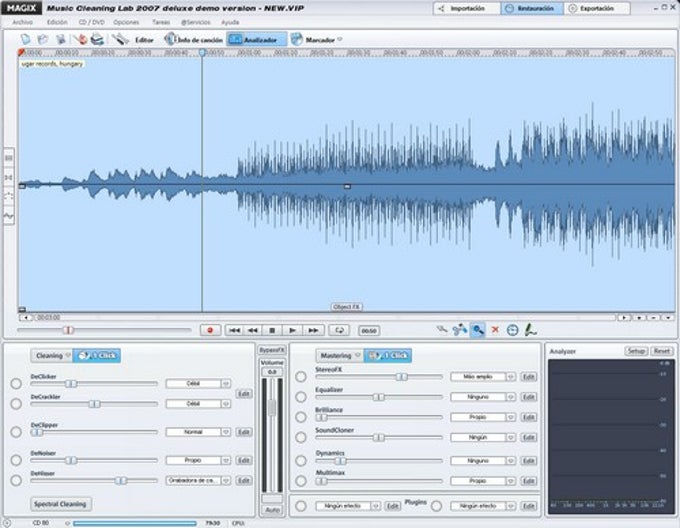This screenshot has width=680, height=528.
Task: Enable the DeNoiser effect
Action: (16, 460)
